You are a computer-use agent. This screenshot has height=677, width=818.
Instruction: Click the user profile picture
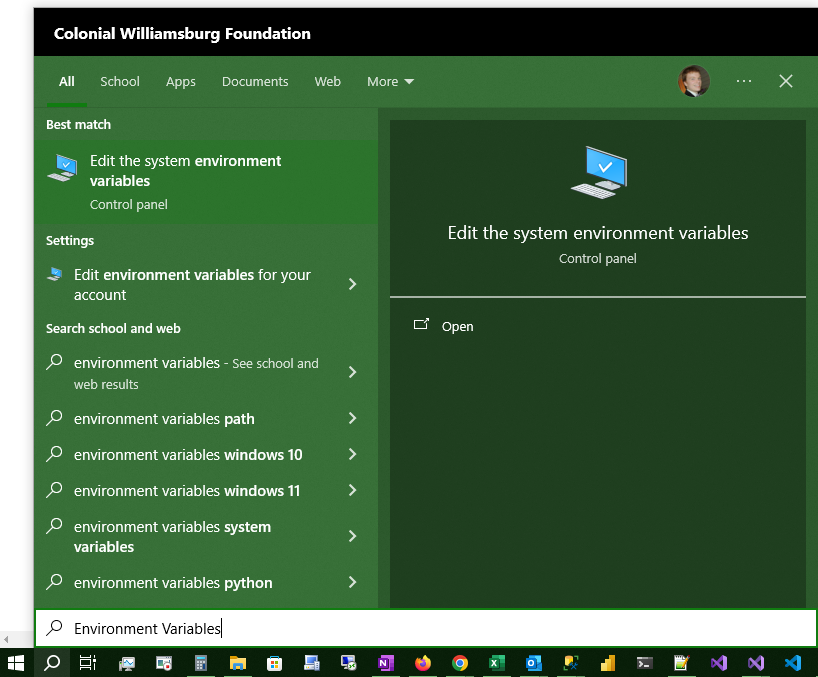pos(694,81)
